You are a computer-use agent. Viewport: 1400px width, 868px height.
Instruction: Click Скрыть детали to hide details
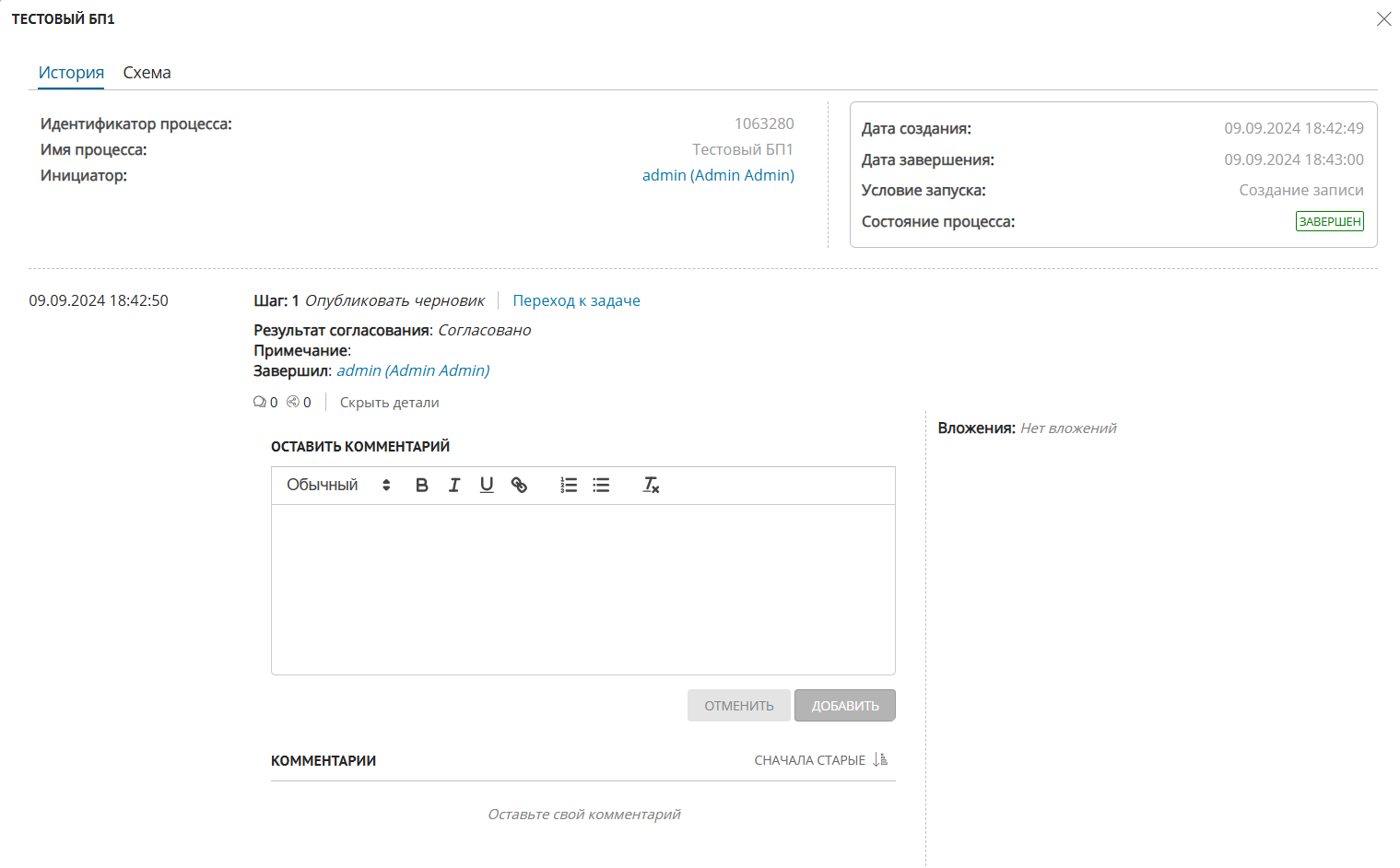(x=389, y=403)
